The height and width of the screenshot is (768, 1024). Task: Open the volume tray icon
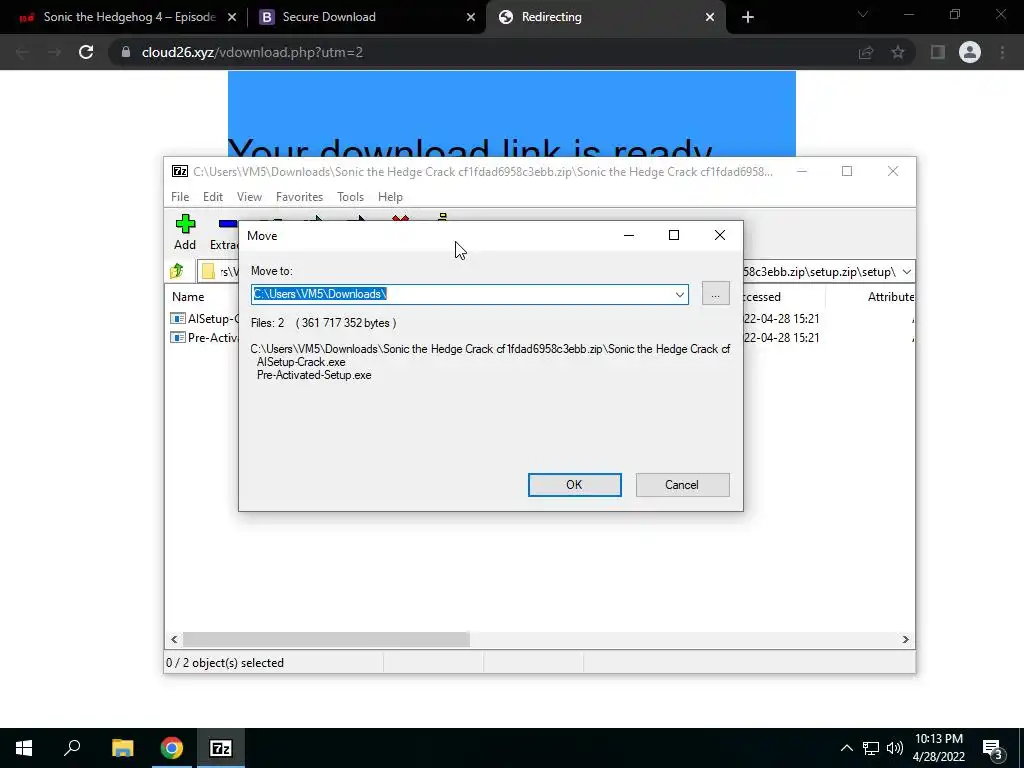[895, 748]
